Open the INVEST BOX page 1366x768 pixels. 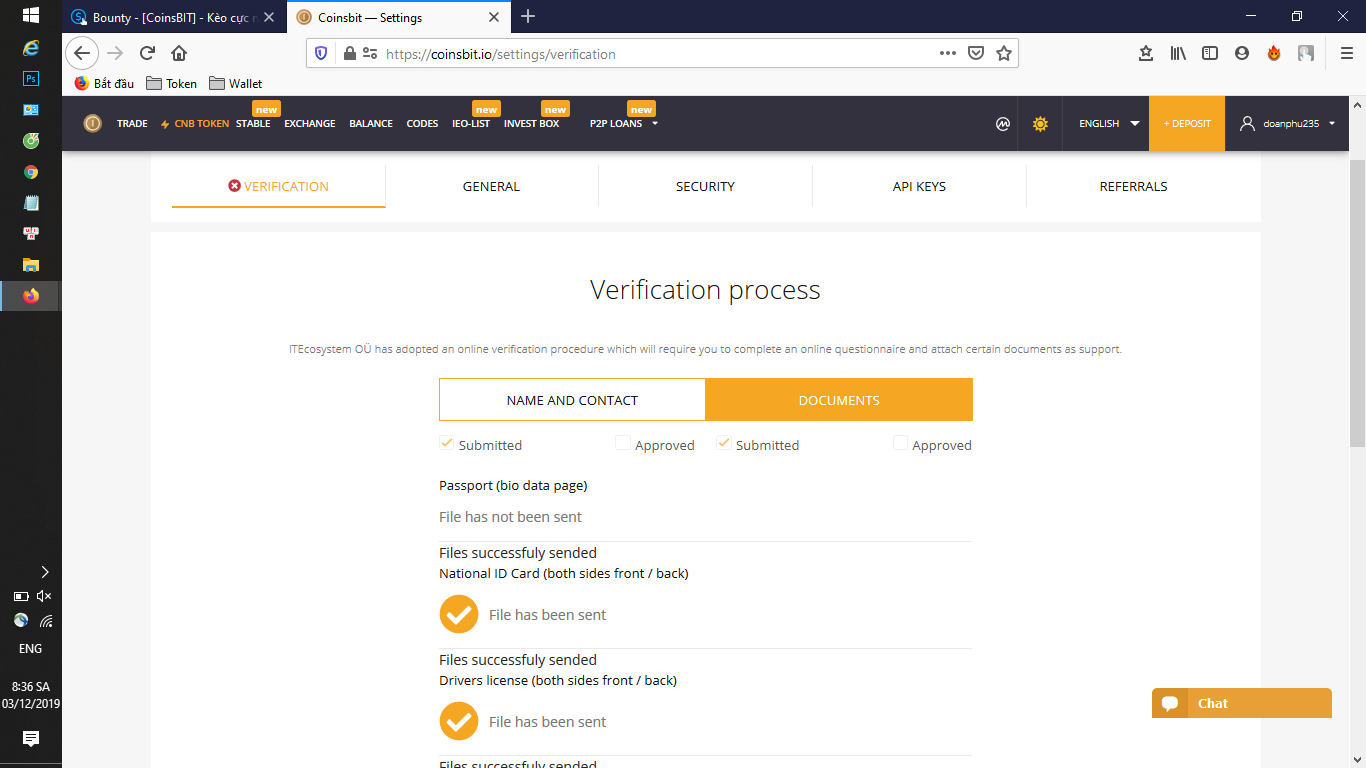click(532, 124)
